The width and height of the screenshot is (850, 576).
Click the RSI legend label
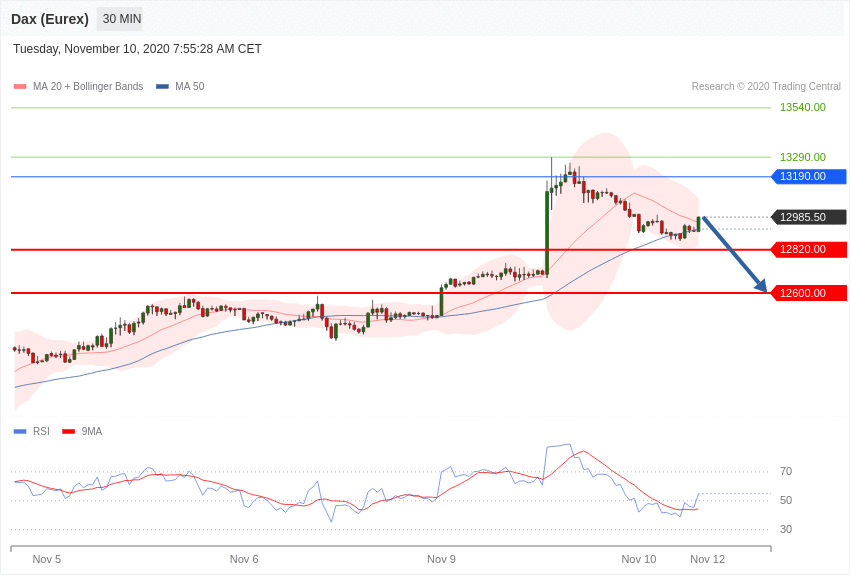(x=41, y=431)
